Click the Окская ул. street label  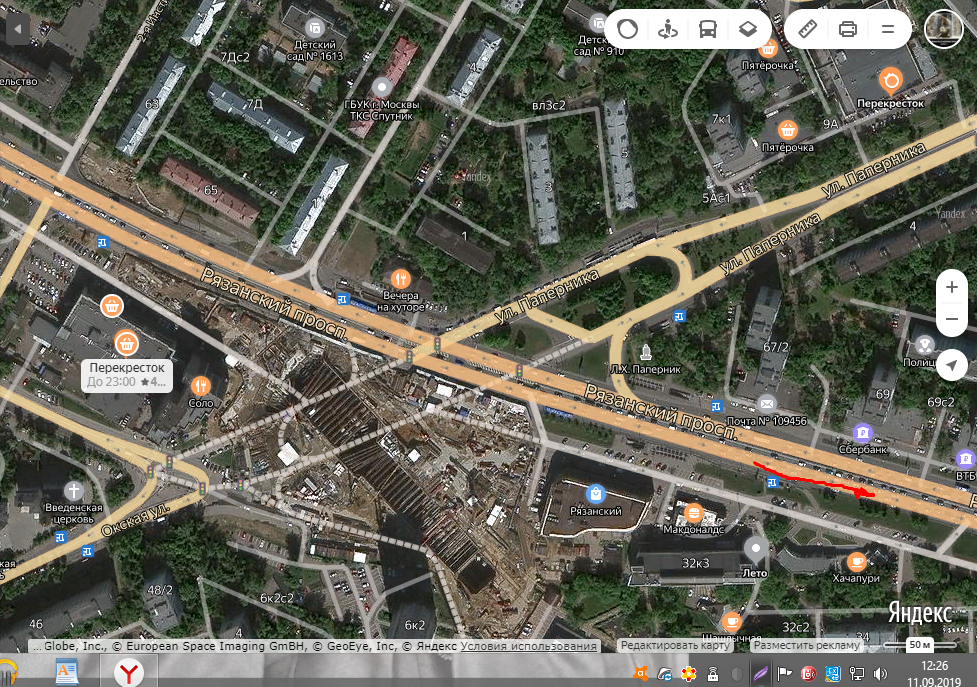[135, 519]
